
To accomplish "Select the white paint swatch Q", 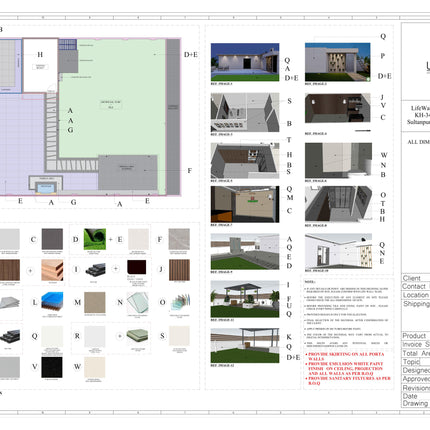I will (x=52, y=336).
